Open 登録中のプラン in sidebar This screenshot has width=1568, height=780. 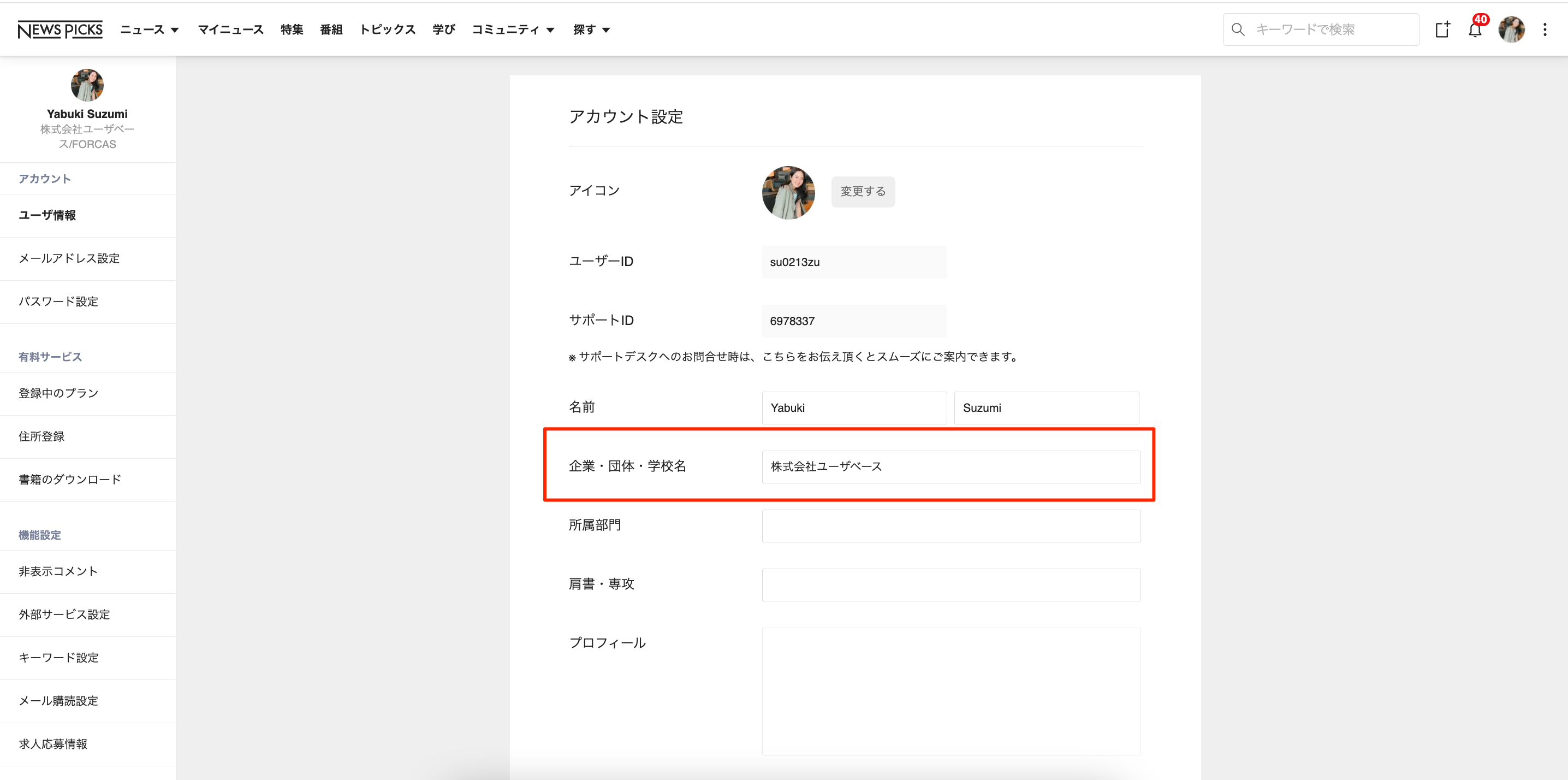coord(58,393)
